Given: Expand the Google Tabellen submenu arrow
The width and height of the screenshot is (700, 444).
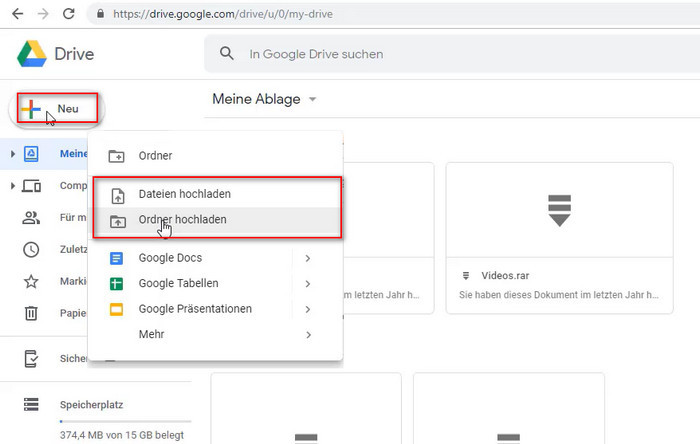Looking at the screenshot, I should (308, 284).
